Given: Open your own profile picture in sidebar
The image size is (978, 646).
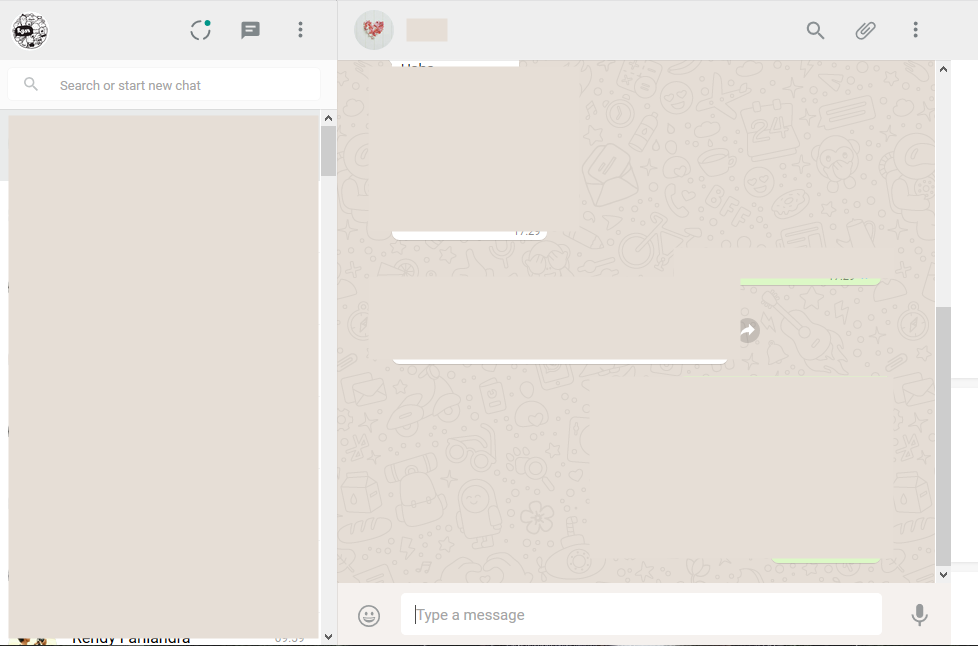Looking at the screenshot, I should pos(30,30).
